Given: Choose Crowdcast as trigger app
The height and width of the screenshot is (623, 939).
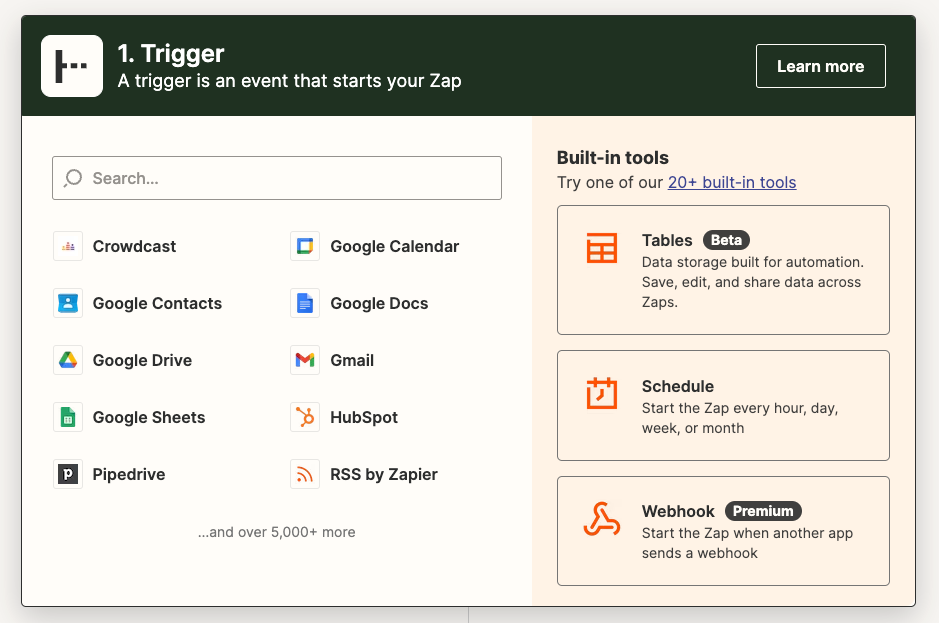Looking at the screenshot, I should [134, 246].
